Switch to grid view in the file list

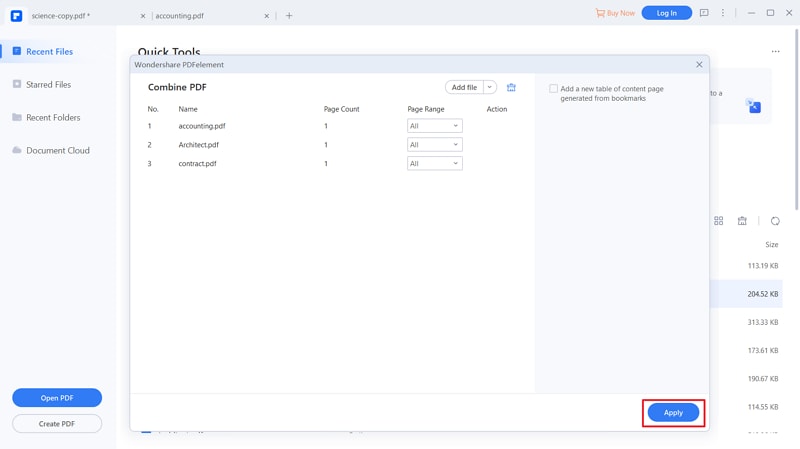point(718,221)
